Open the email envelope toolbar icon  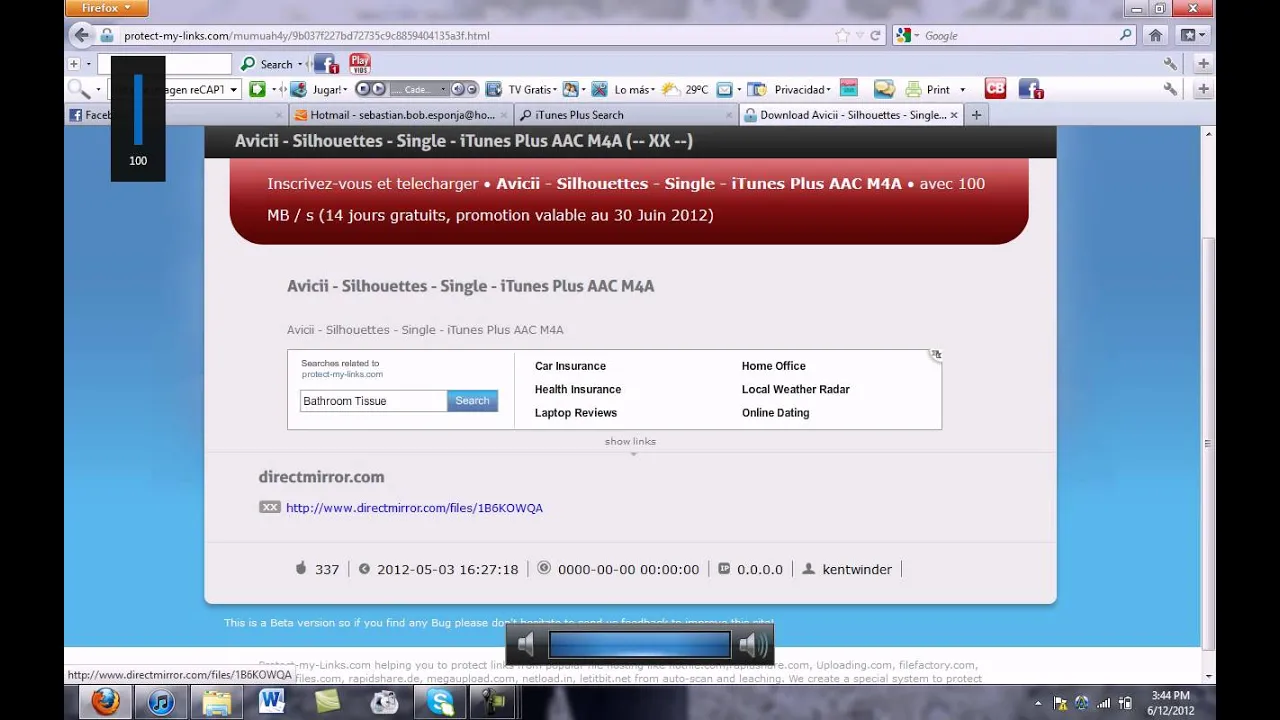(x=724, y=89)
